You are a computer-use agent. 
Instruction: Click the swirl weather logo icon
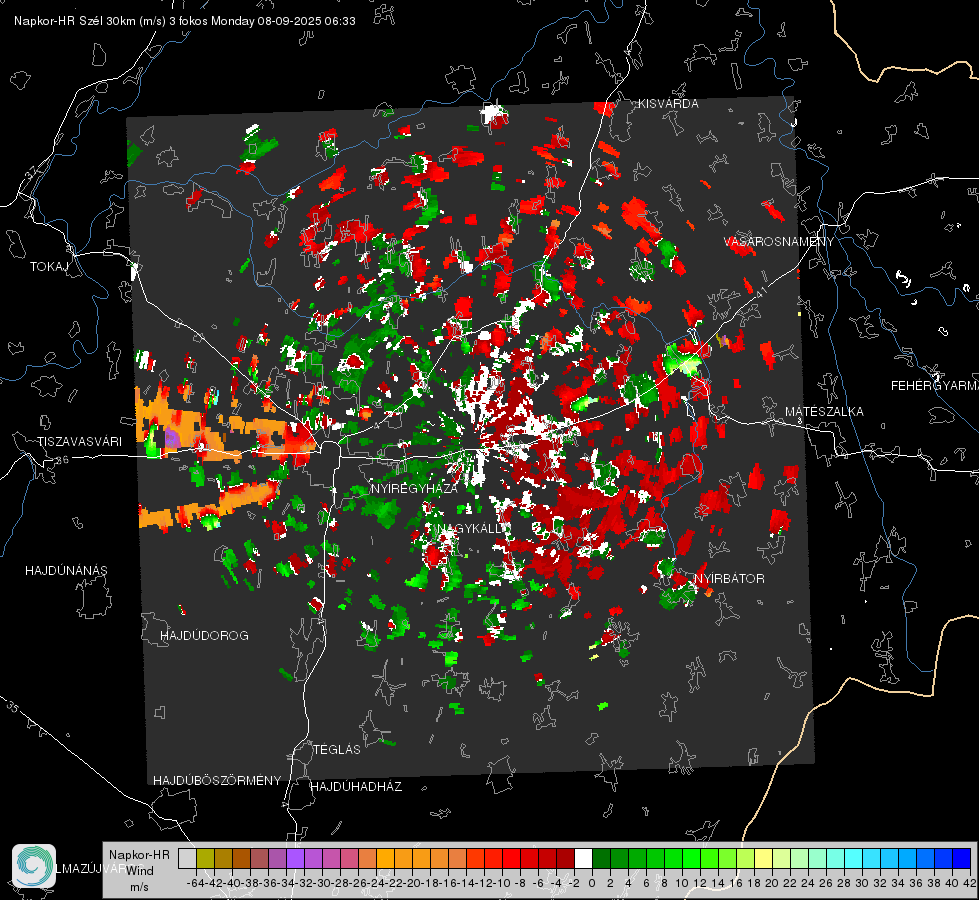(x=34, y=866)
